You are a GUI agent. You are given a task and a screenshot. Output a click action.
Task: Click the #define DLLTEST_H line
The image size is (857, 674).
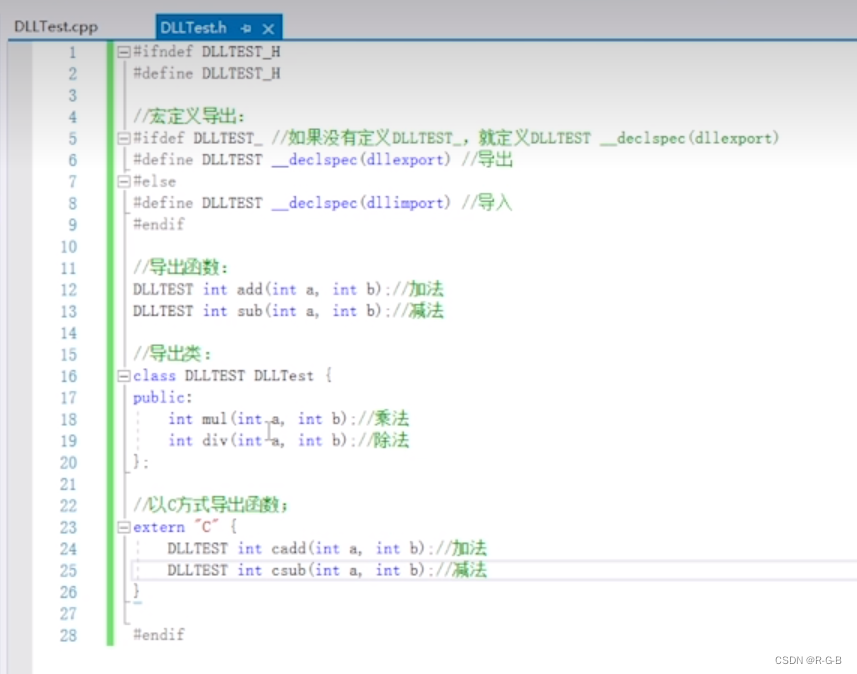(x=207, y=73)
